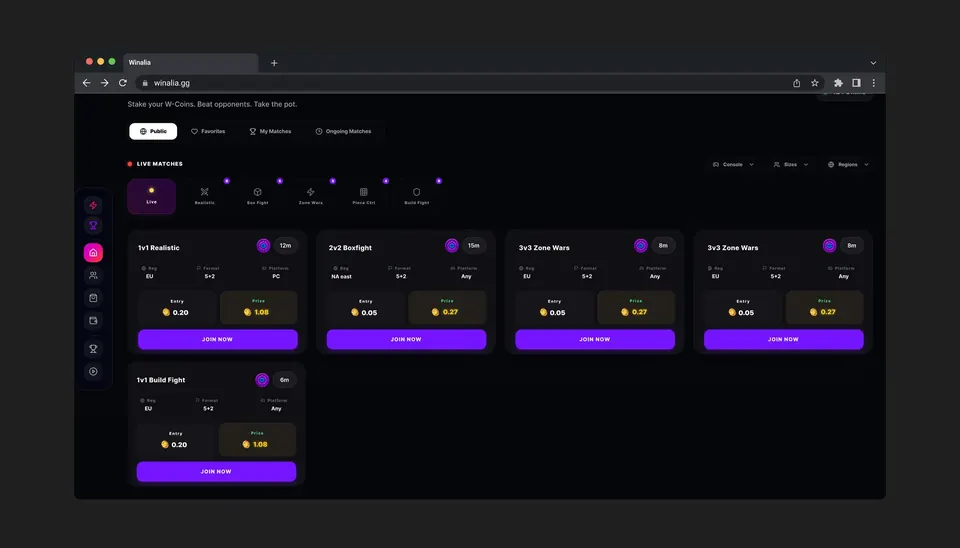Screen dimensions: 960x548
Task: Expand the tab search chevron
Action: (x=873, y=63)
